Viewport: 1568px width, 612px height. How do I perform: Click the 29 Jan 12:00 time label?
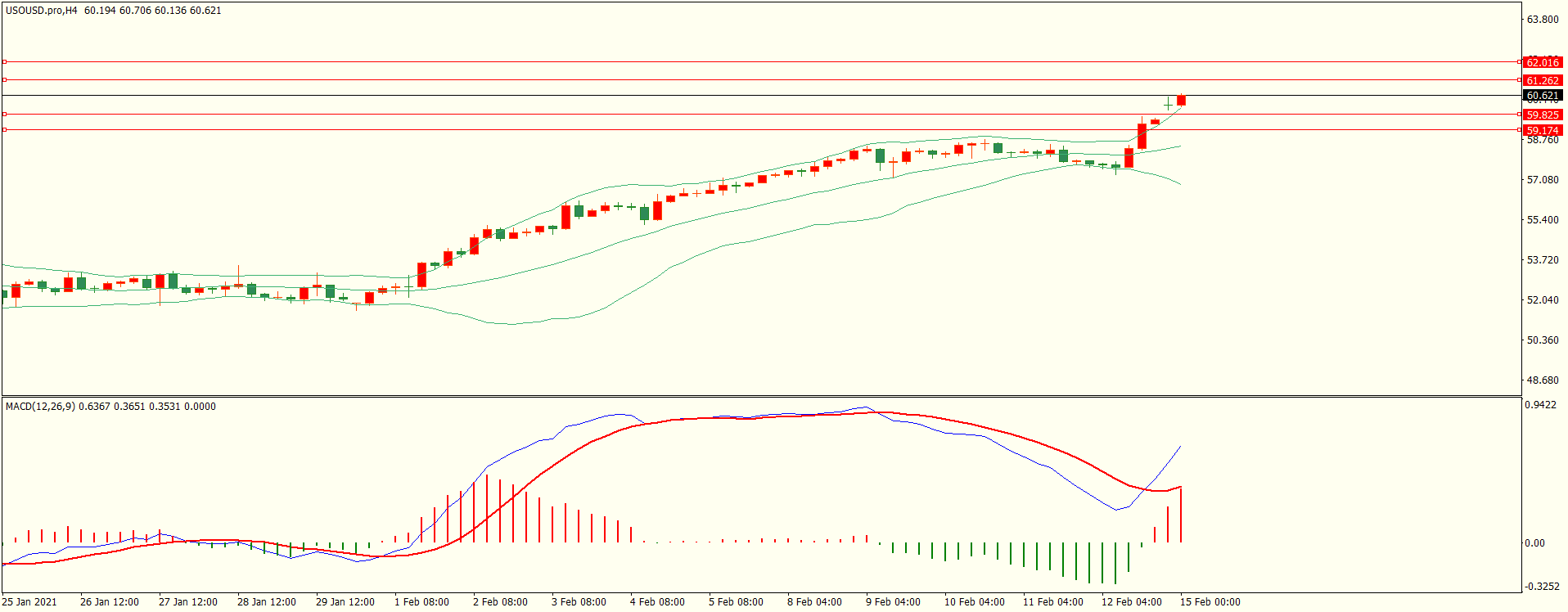click(345, 602)
